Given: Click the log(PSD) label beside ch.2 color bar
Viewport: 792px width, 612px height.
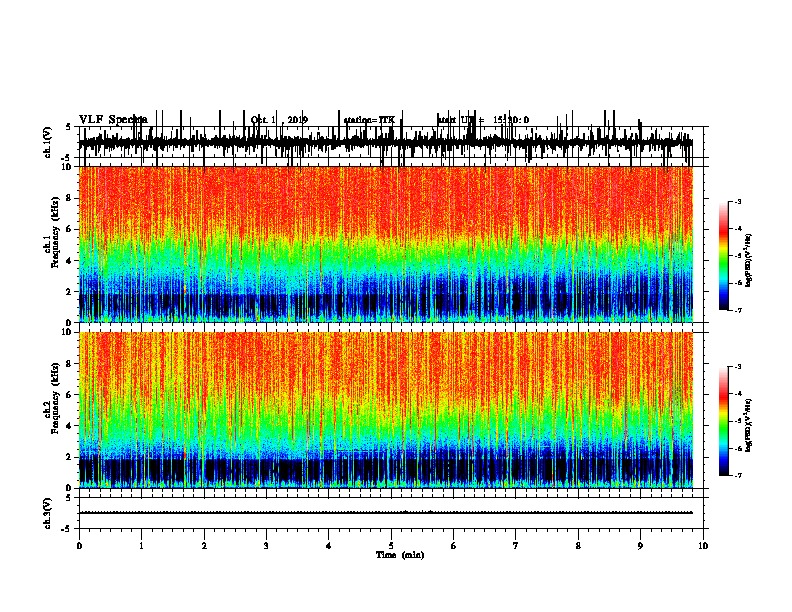Looking at the screenshot, I should click(x=749, y=425).
